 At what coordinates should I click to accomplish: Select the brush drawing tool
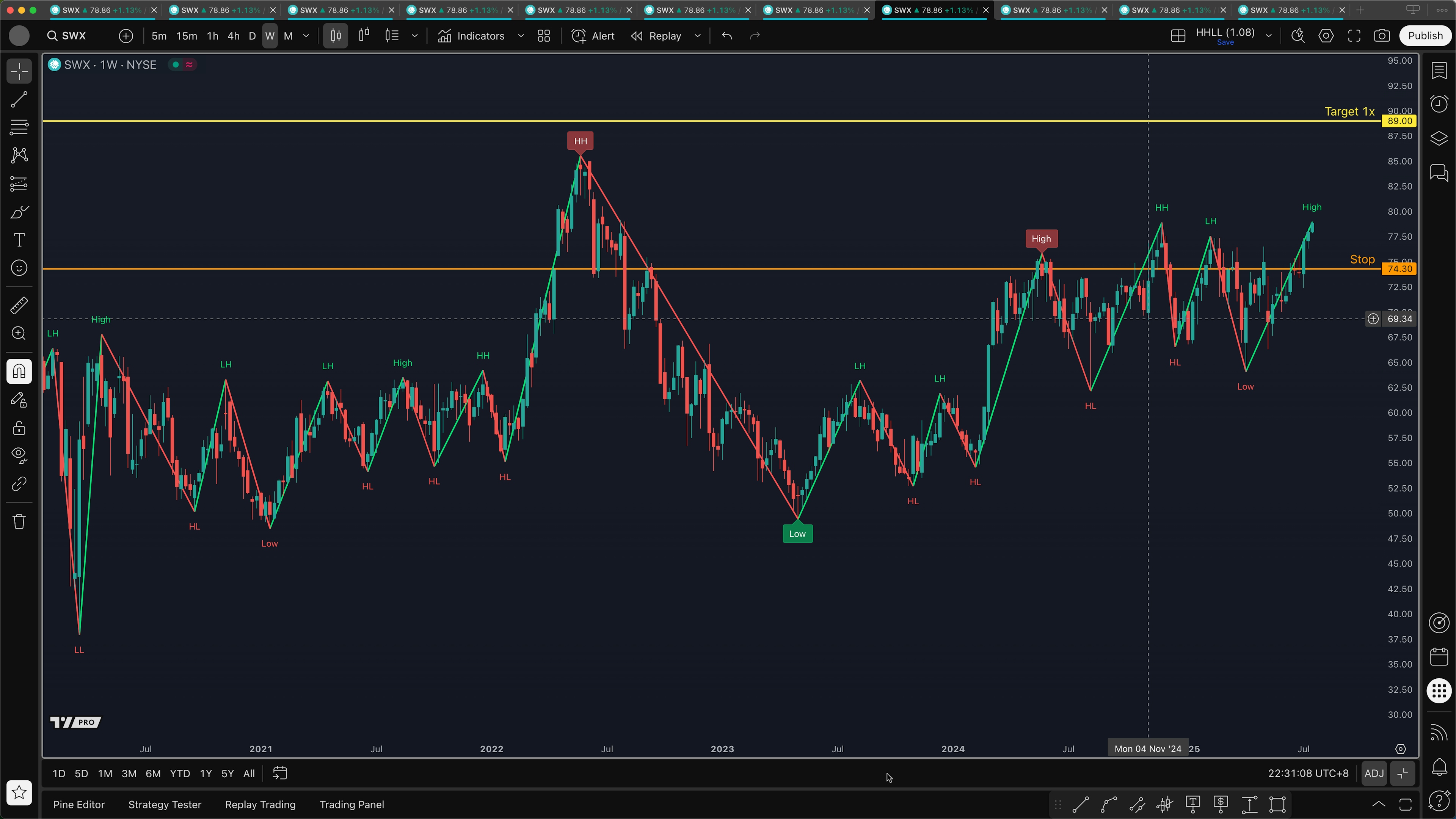(x=19, y=212)
